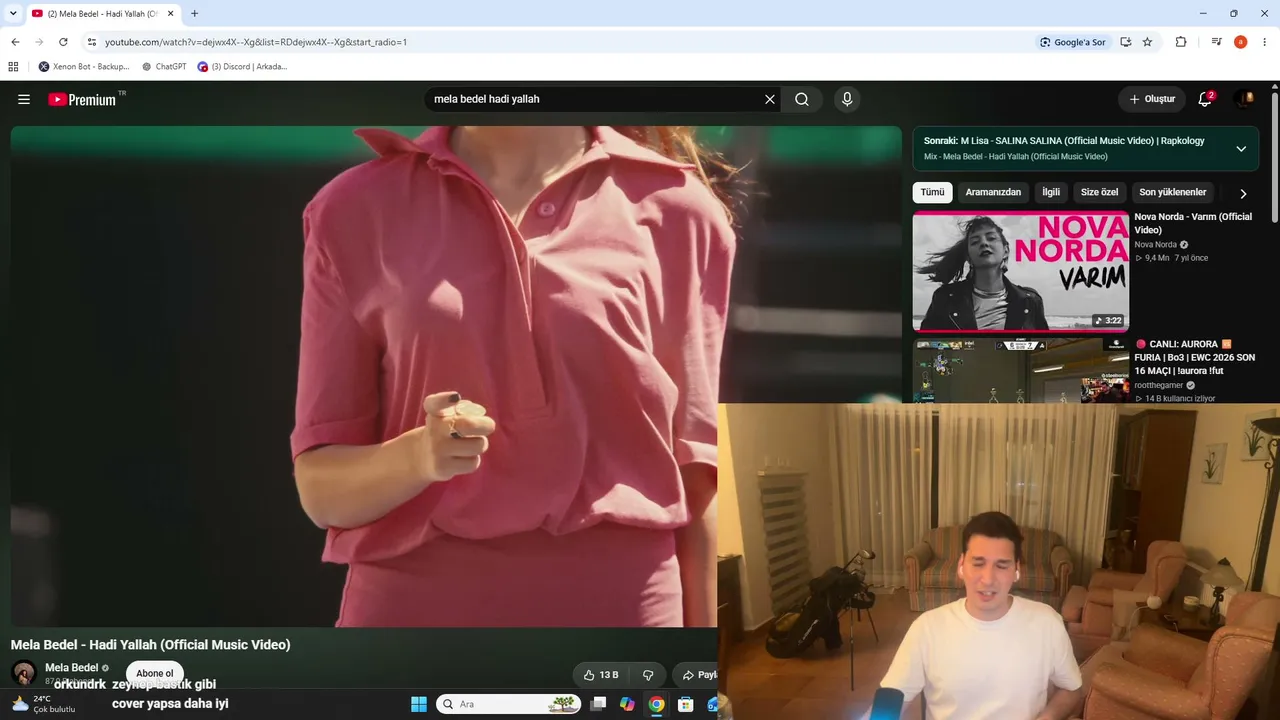1280x720 pixels.
Task: Like the video with thumbs up
Action: (x=601, y=675)
